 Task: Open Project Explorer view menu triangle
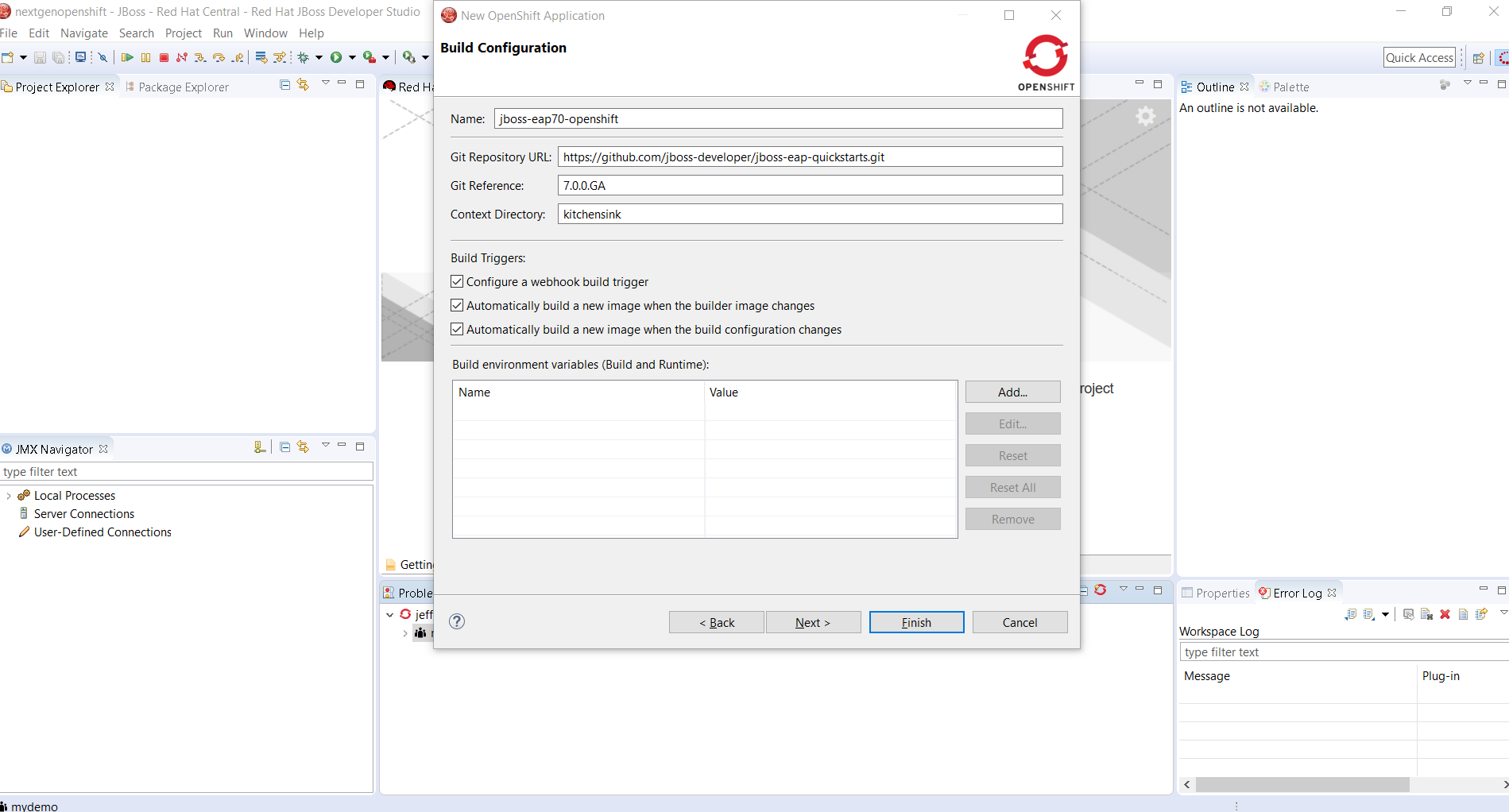tap(325, 83)
